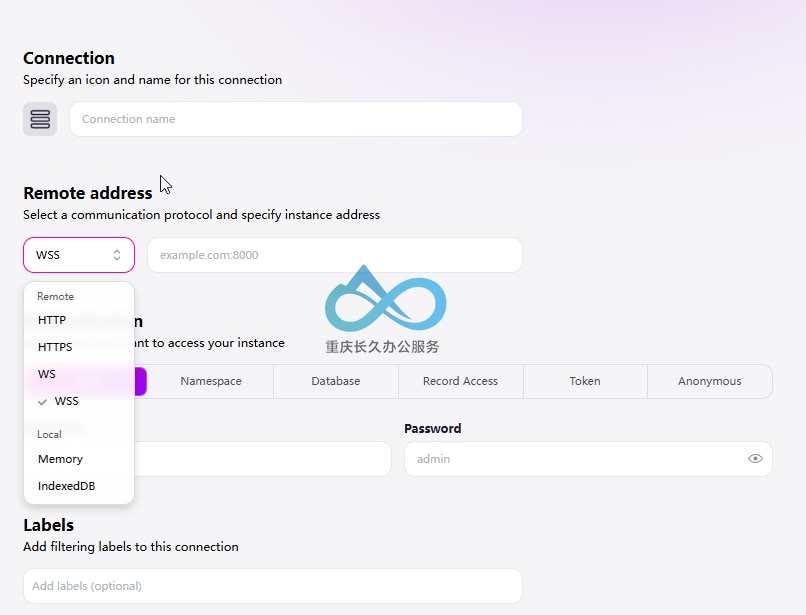Select the checked WSS option
Viewport: 806px width, 615px height.
point(79,401)
